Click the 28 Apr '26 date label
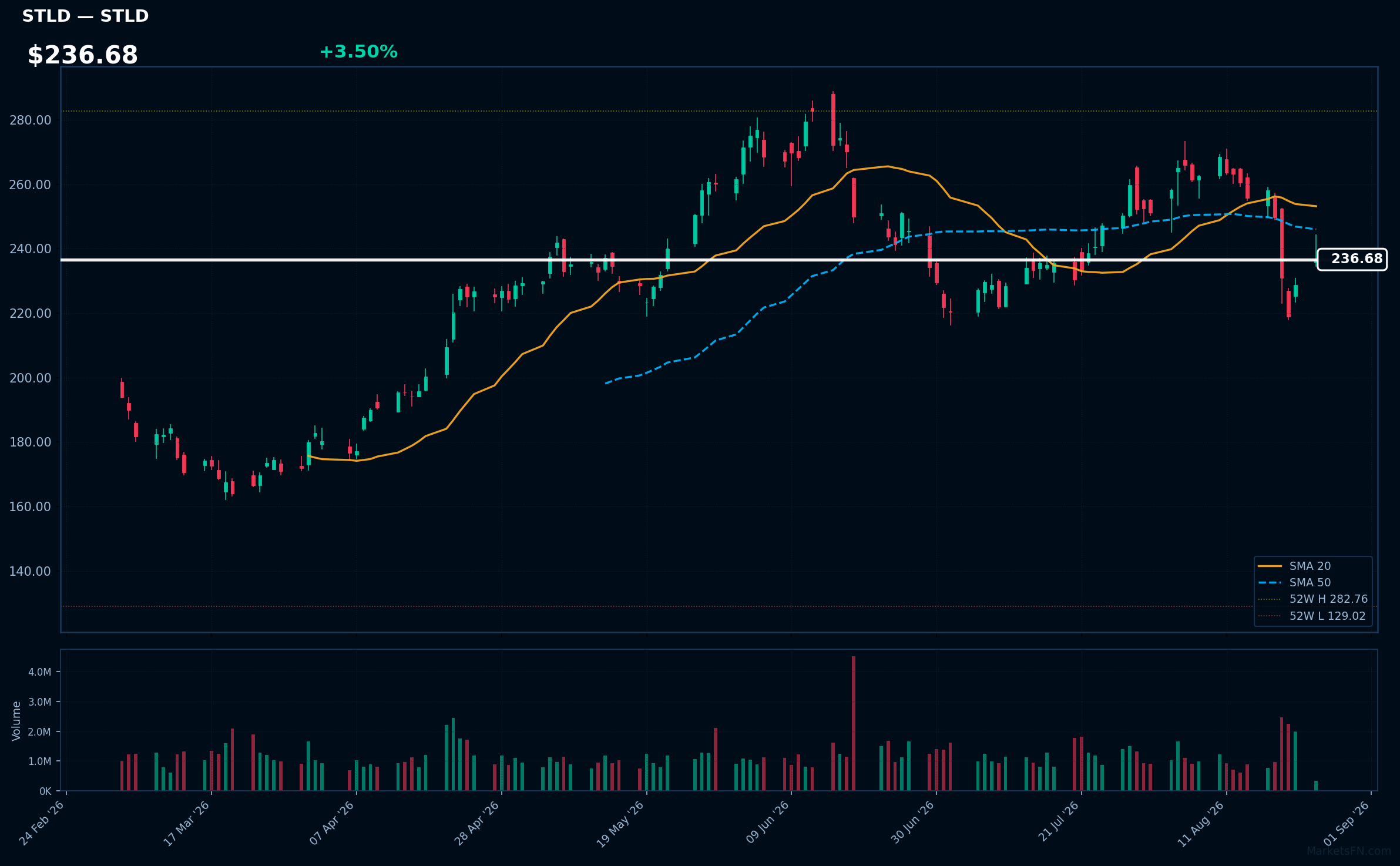The height and width of the screenshot is (866, 1400). [478, 823]
